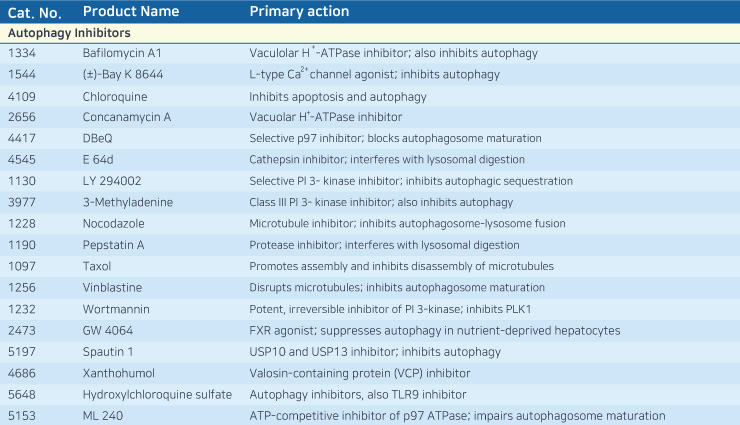The height and width of the screenshot is (425, 740).
Task: Click catalog number 1544
Action: click(22, 75)
